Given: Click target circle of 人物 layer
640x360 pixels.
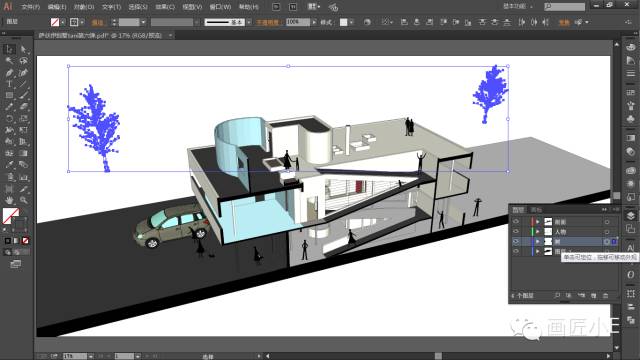Looking at the screenshot, I should click(607, 231).
